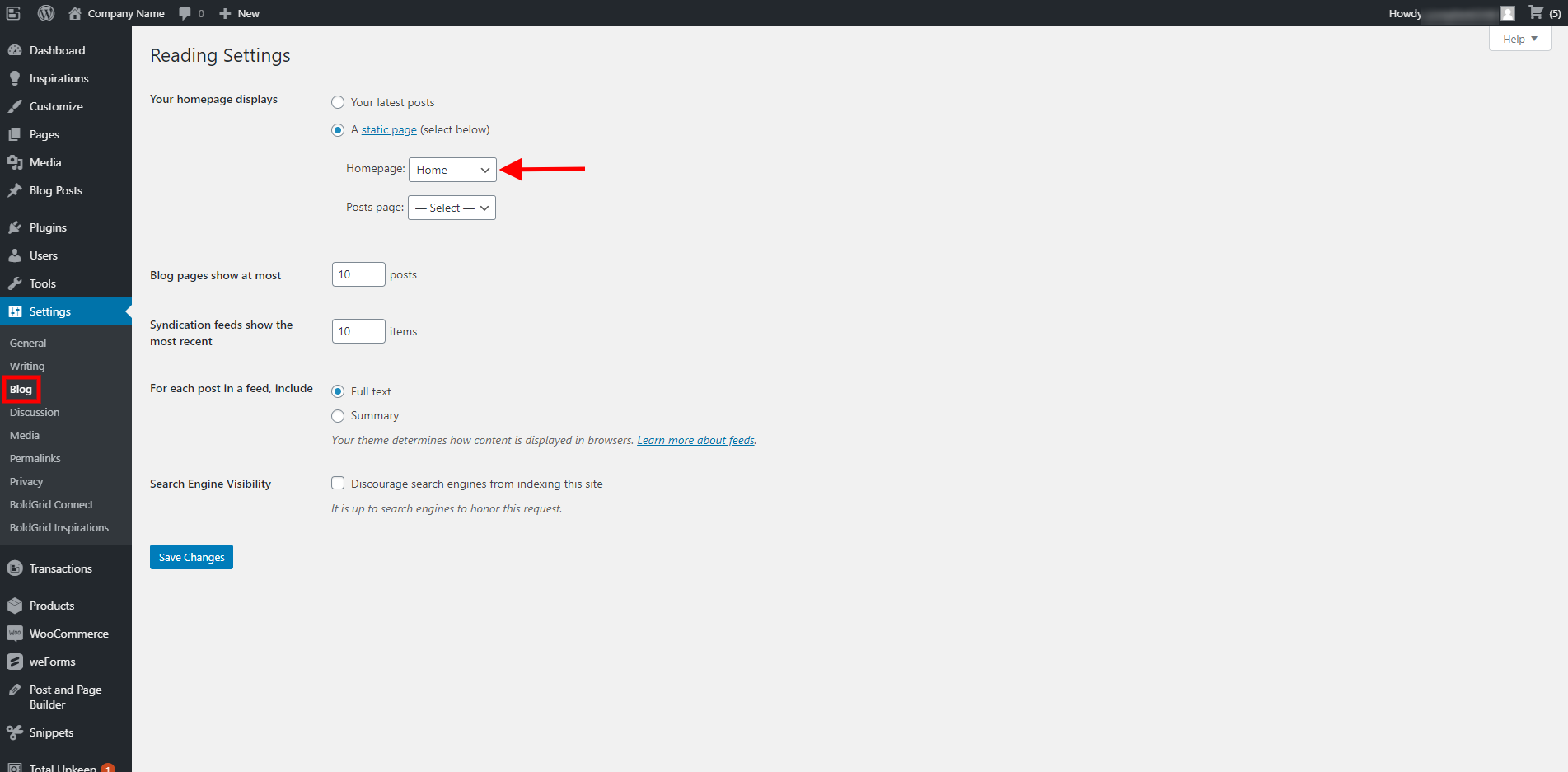Open the 'Learn more about feeds' link
The height and width of the screenshot is (772, 1568).
click(x=695, y=440)
